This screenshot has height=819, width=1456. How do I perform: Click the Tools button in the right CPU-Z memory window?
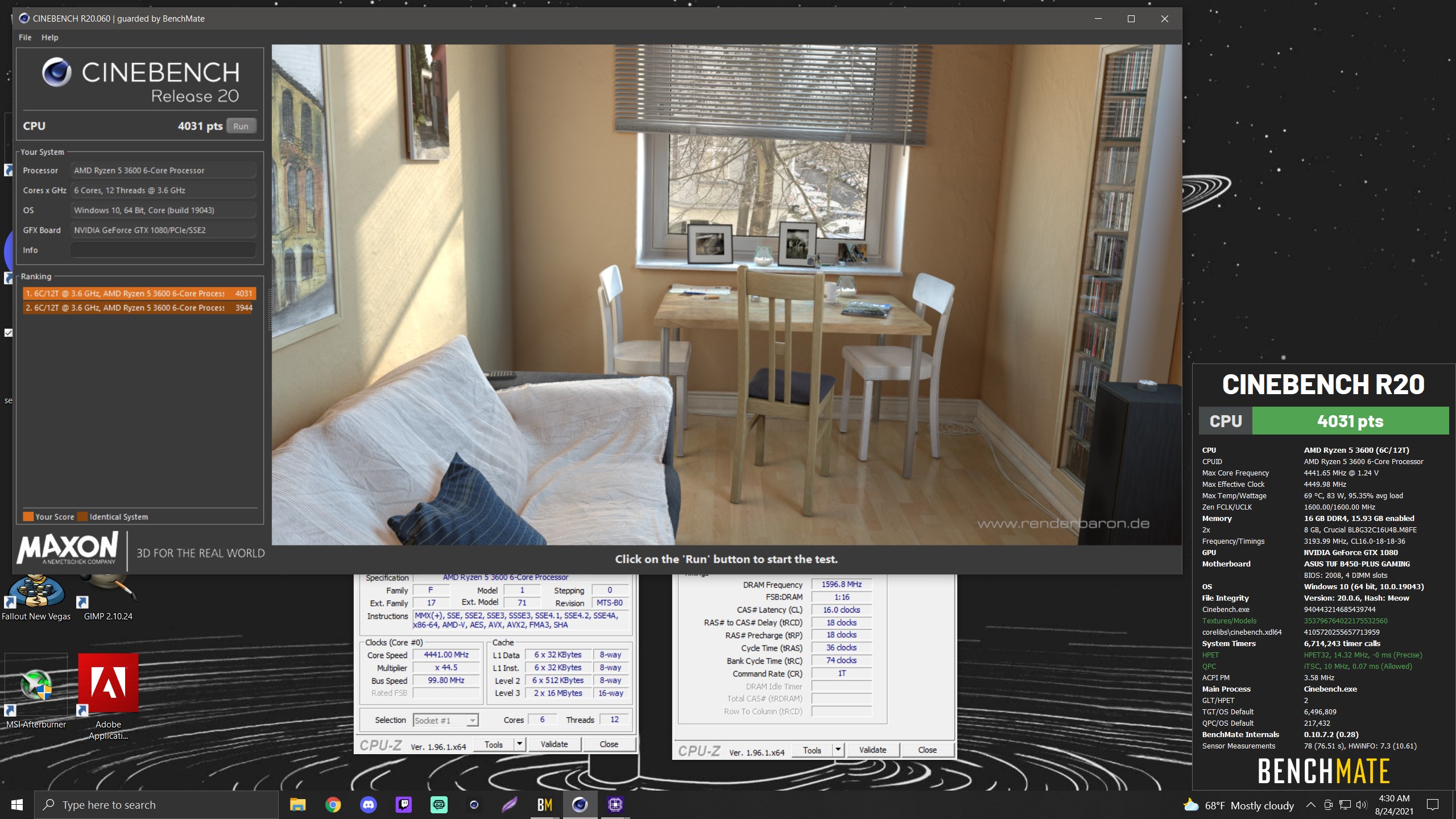(812, 750)
